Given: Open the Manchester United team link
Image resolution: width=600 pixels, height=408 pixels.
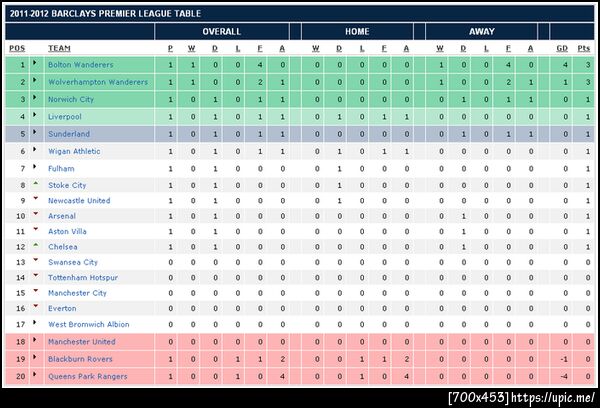Looking at the screenshot, I should pyautogui.click(x=82, y=342).
